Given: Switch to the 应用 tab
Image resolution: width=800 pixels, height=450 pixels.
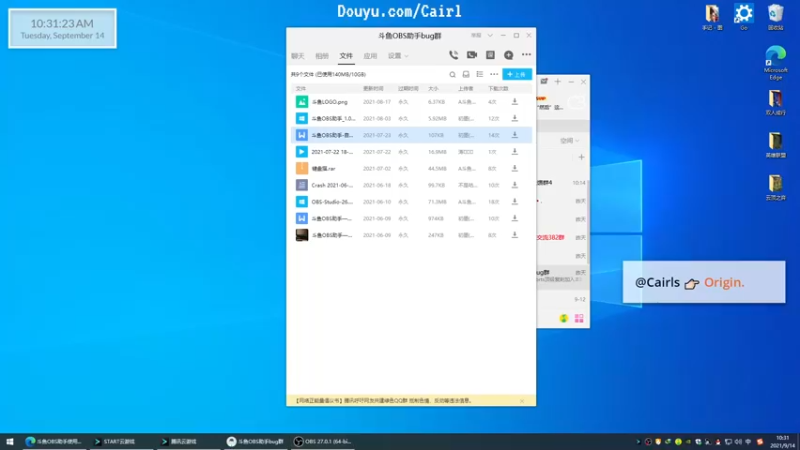Looking at the screenshot, I should [370, 56].
